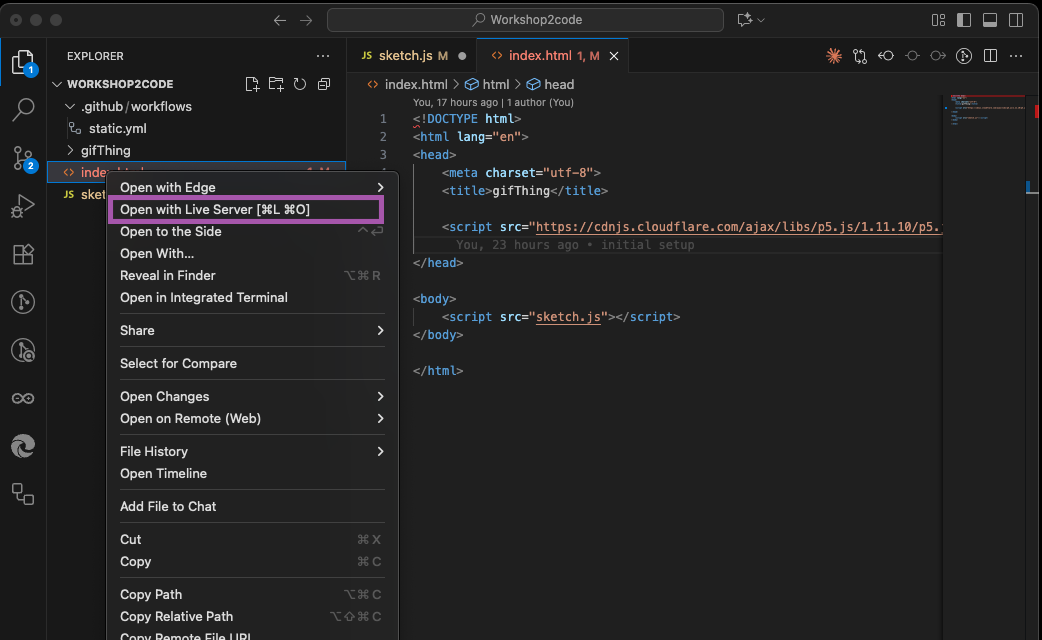This screenshot has height=640, width=1042.
Task: Click line number 3 in gutter
Action: click(383, 154)
